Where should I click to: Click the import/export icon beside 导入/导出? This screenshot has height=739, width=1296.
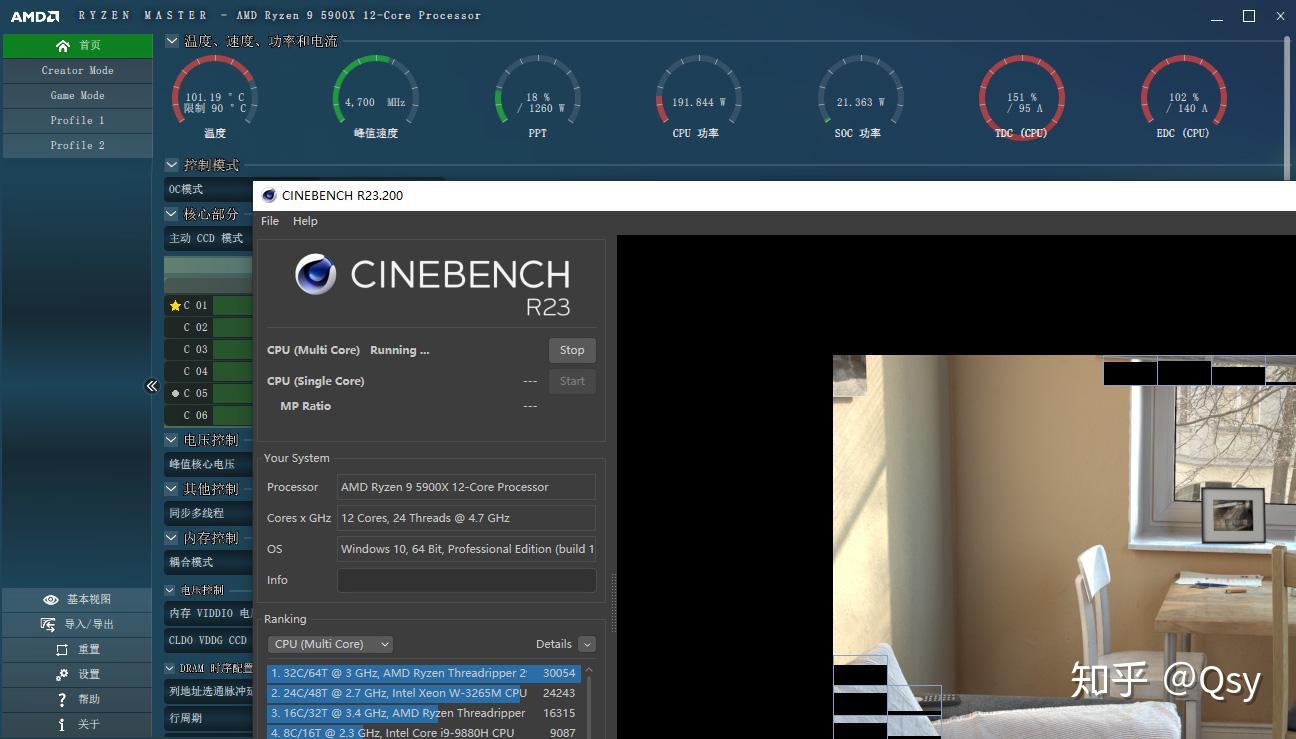(48, 624)
